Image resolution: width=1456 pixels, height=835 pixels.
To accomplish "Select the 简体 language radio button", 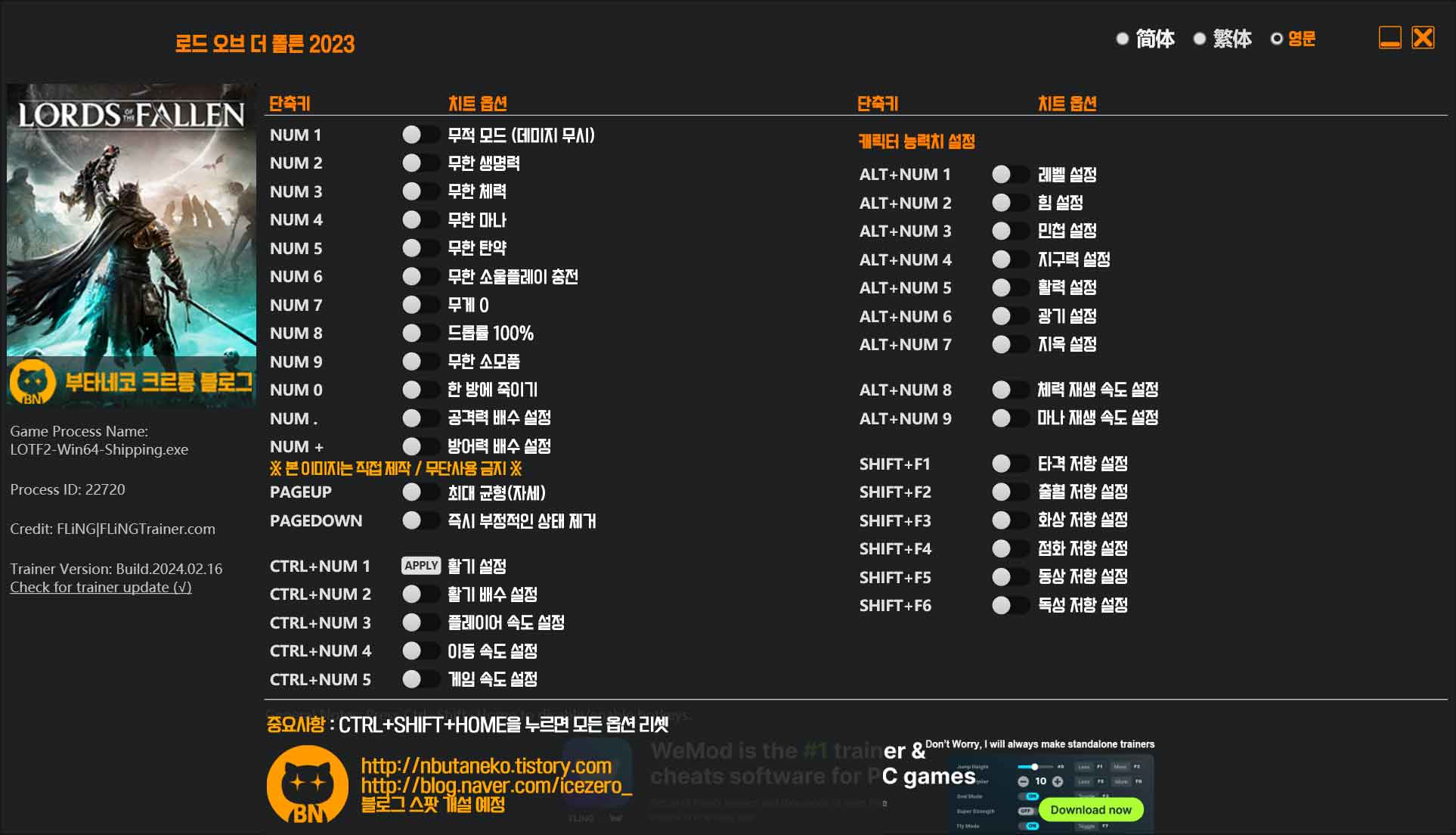I will point(1123,39).
